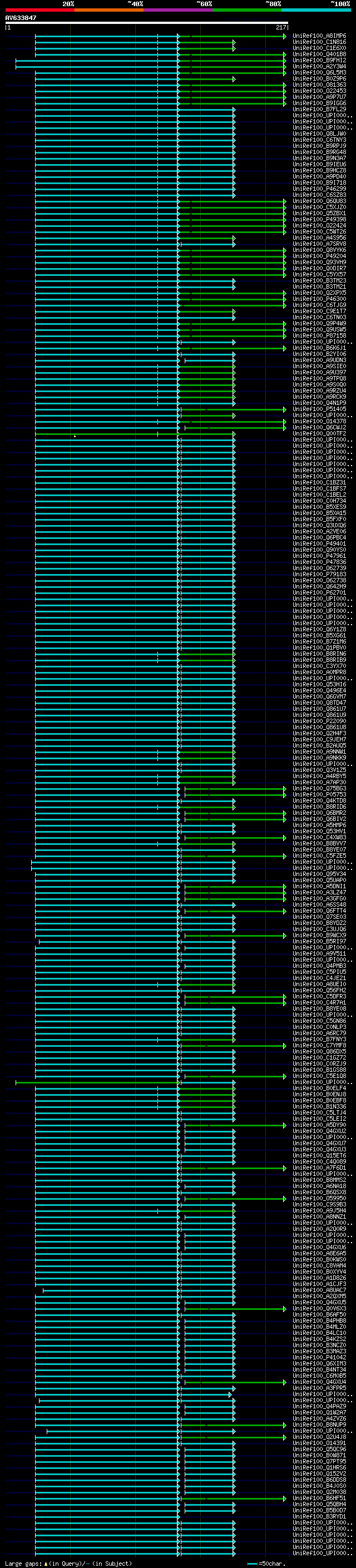This screenshot has width=356, height=1568.
Task: Select hit UniRef100_P41042
Action: (x=319, y=1357)
